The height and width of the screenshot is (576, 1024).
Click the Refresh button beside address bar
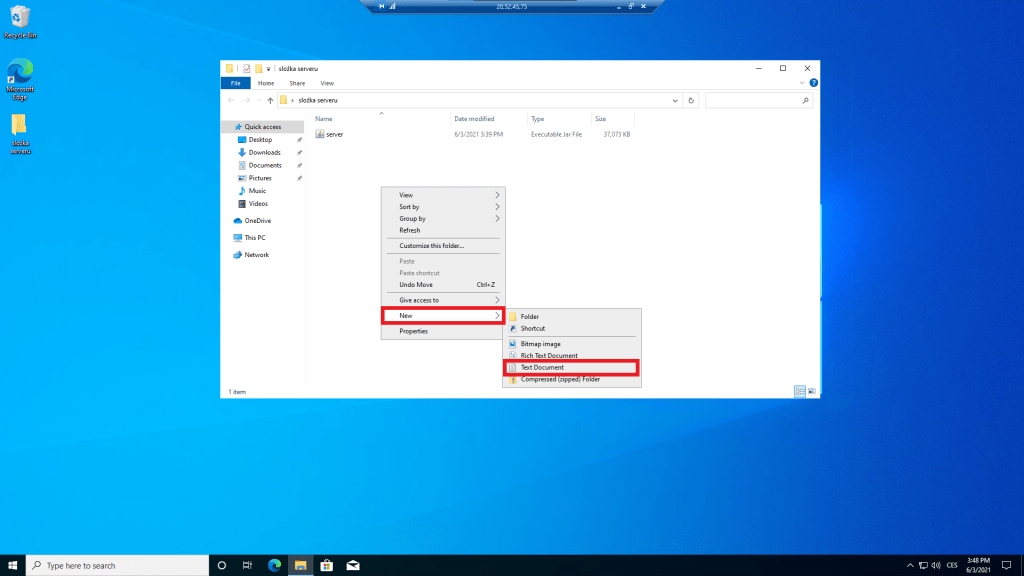click(x=691, y=100)
